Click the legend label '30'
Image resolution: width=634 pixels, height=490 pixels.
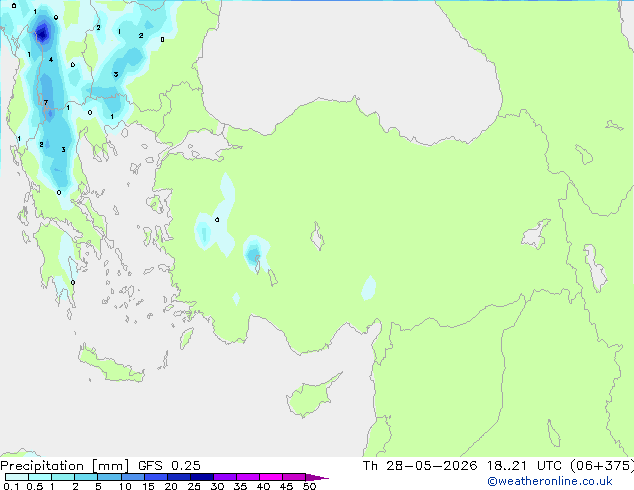[217, 486]
